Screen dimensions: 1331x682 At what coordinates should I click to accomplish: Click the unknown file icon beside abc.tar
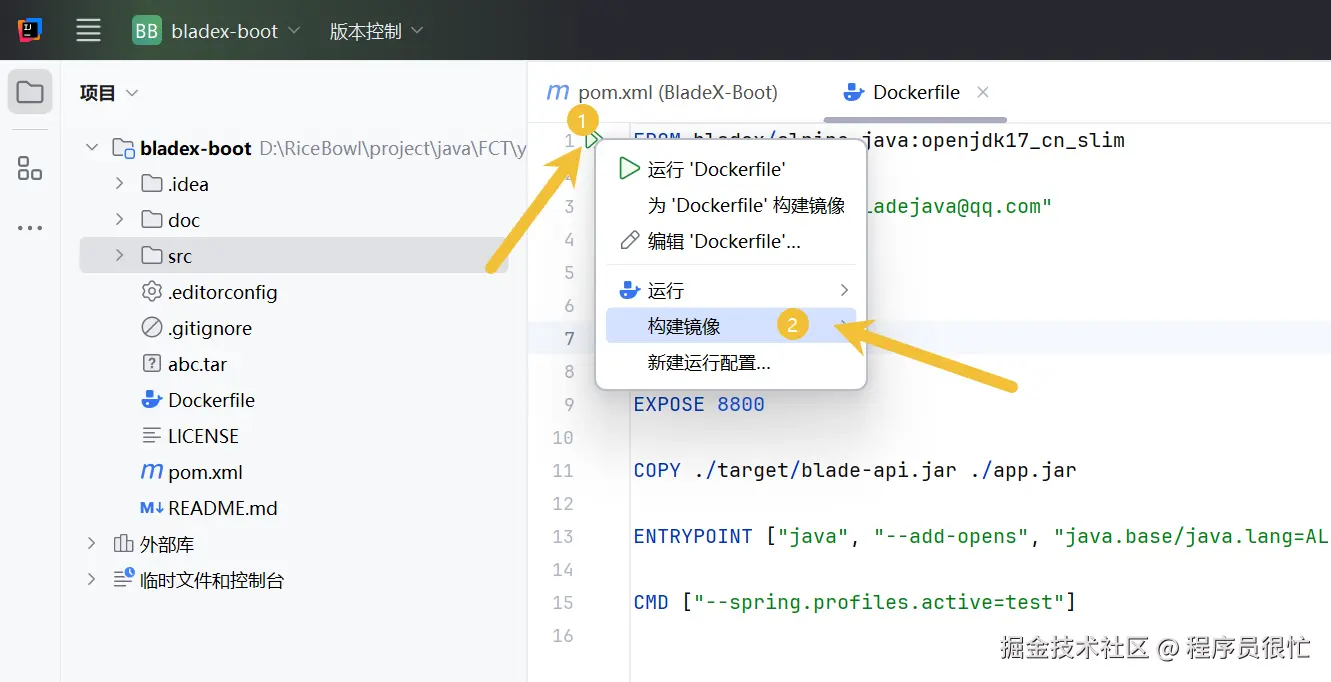(152, 364)
